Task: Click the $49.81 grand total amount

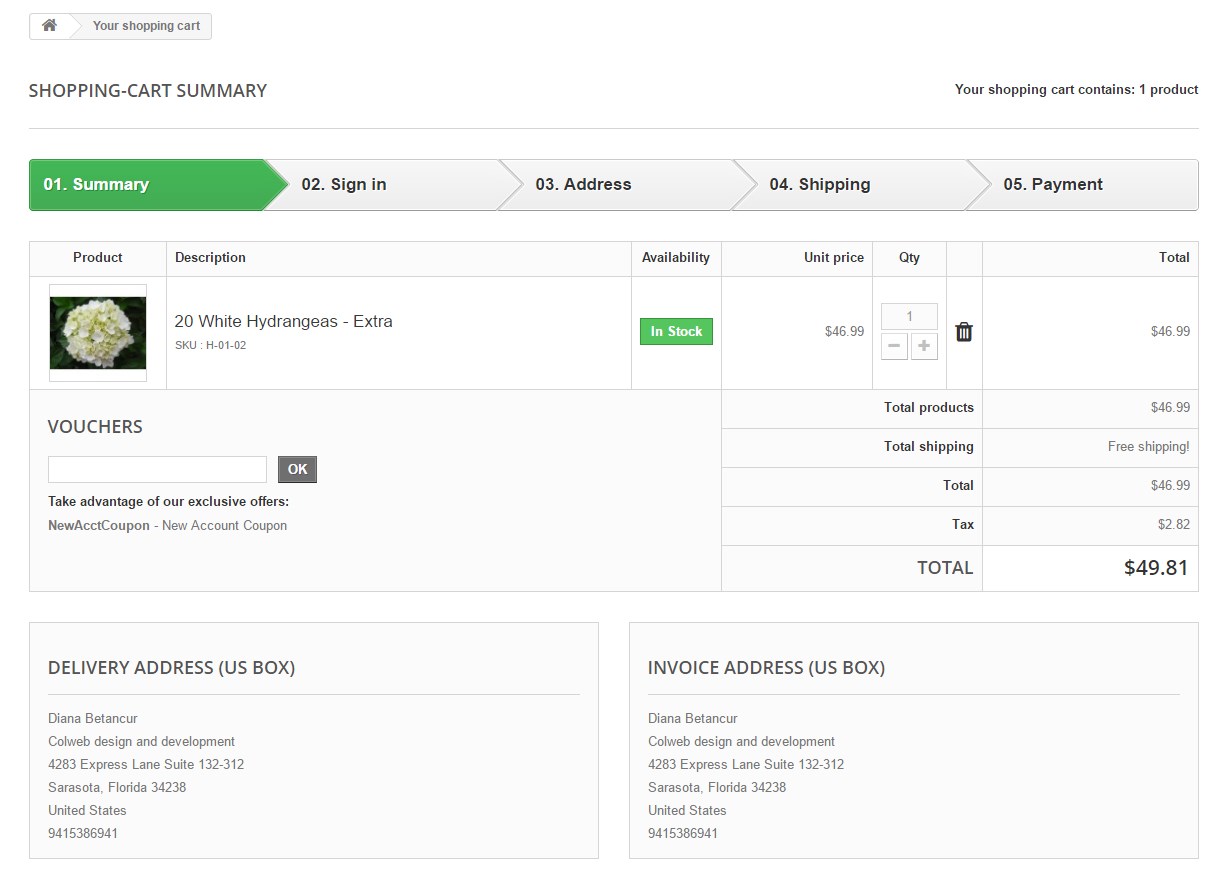Action: point(1155,568)
